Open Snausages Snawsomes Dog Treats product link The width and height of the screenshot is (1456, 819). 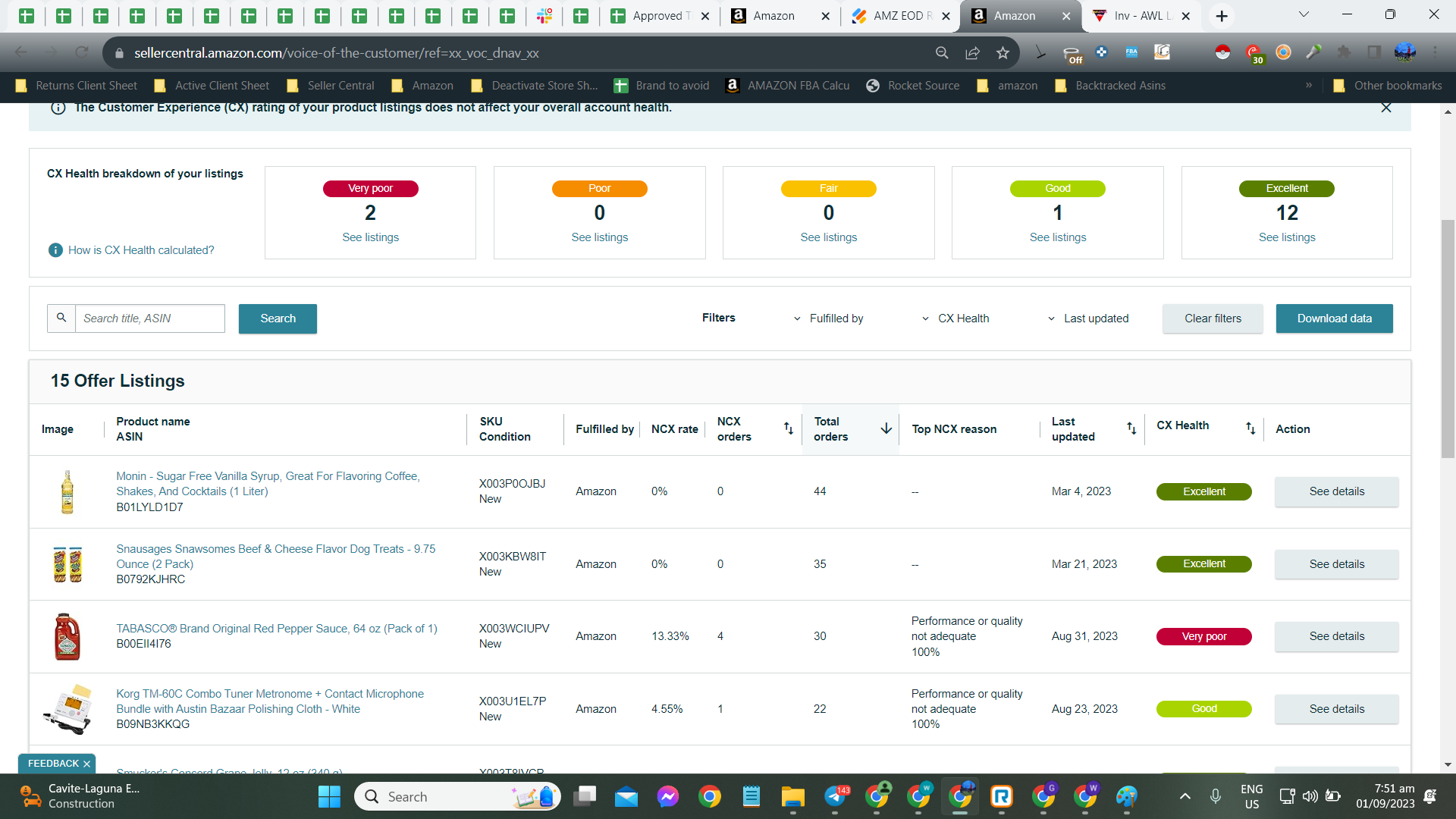pos(276,557)
